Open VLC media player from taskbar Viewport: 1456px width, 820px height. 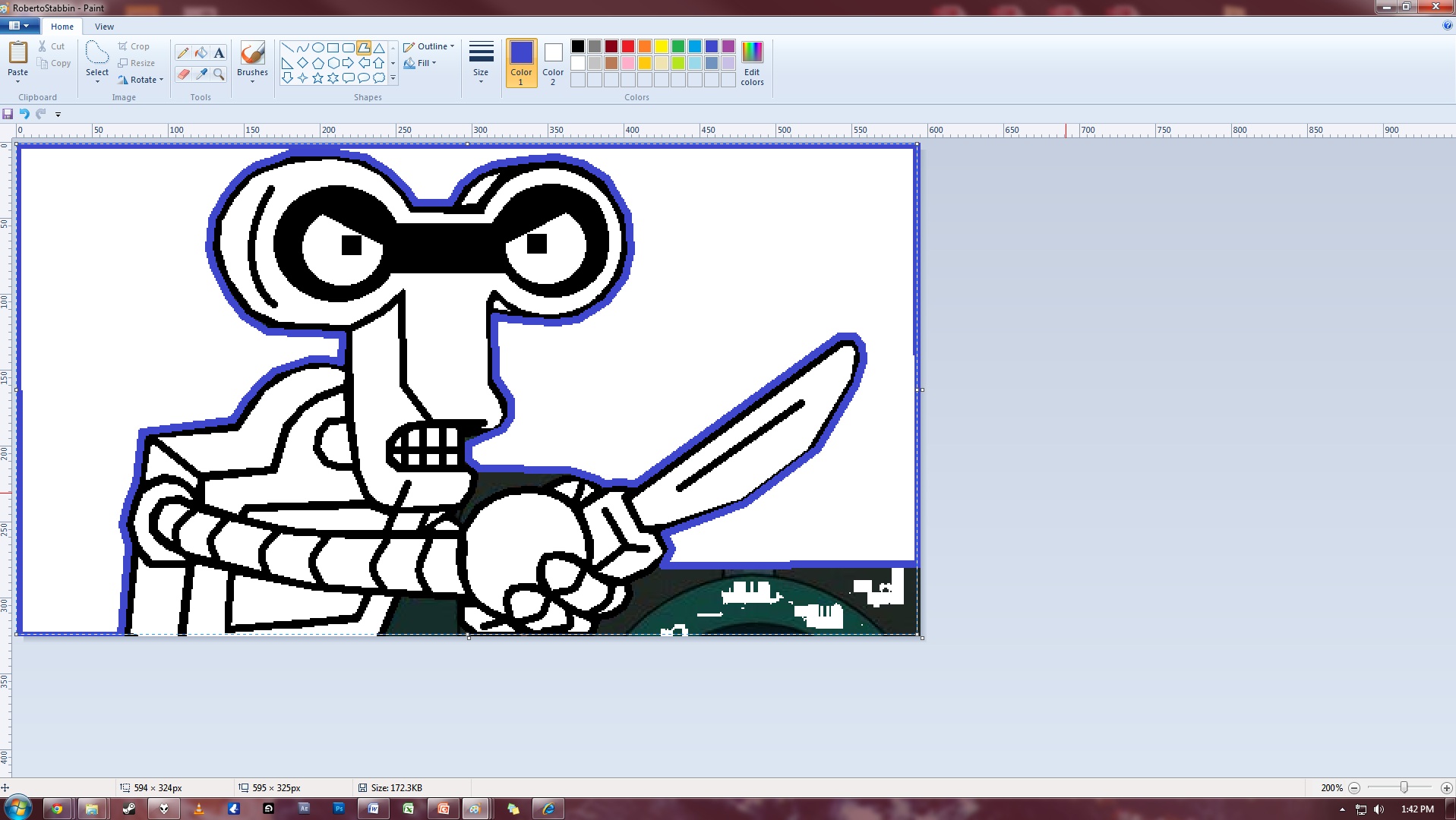pos(199,809)
